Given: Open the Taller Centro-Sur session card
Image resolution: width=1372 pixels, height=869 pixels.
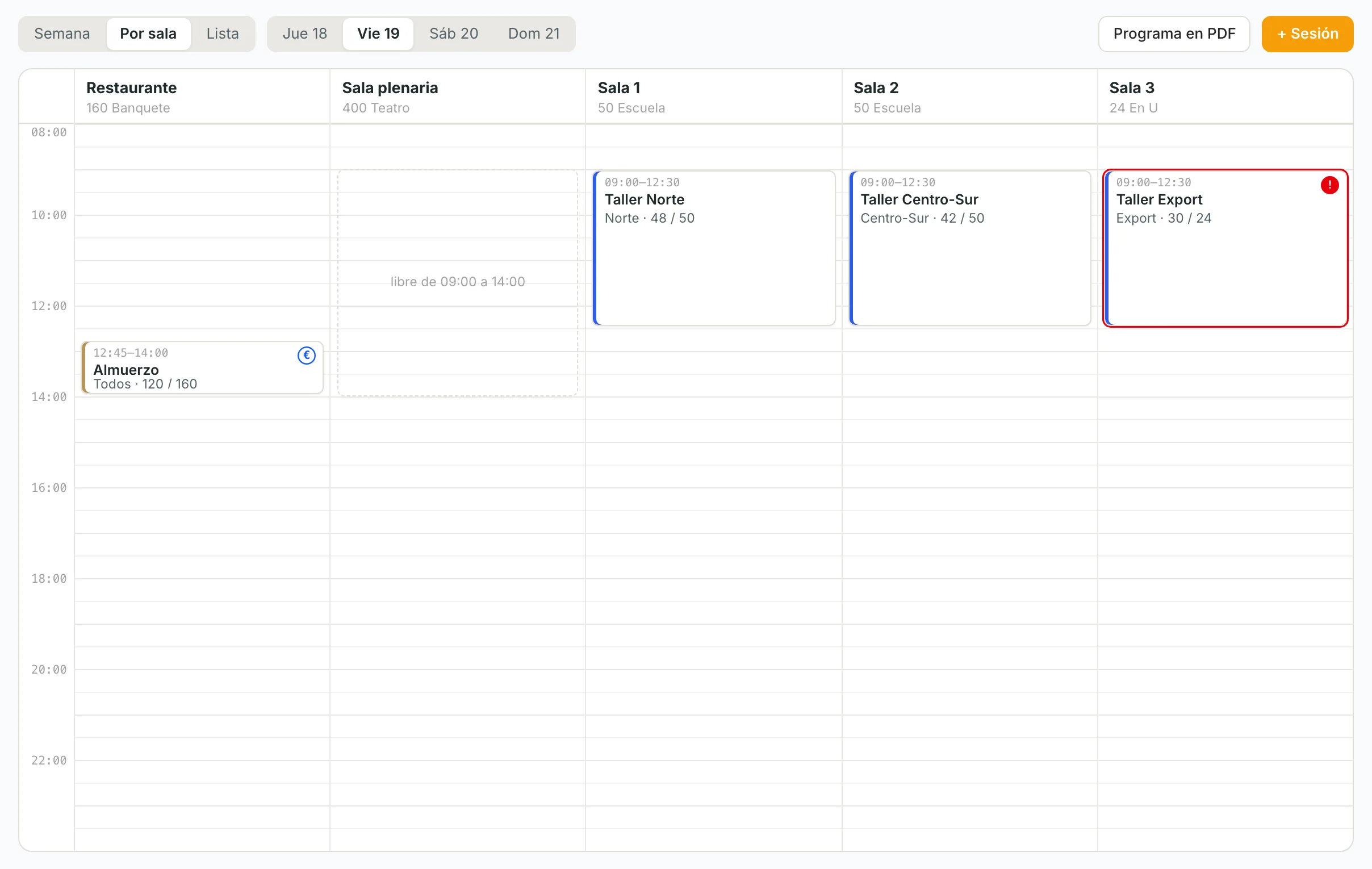Looking at the screenshot, I should coord(970,248).
